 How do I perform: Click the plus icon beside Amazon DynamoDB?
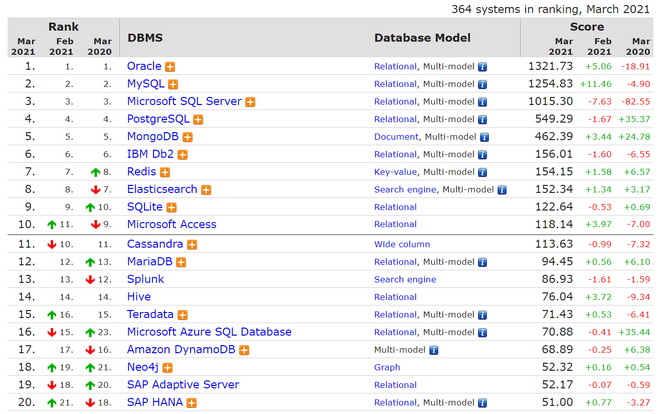244,350
